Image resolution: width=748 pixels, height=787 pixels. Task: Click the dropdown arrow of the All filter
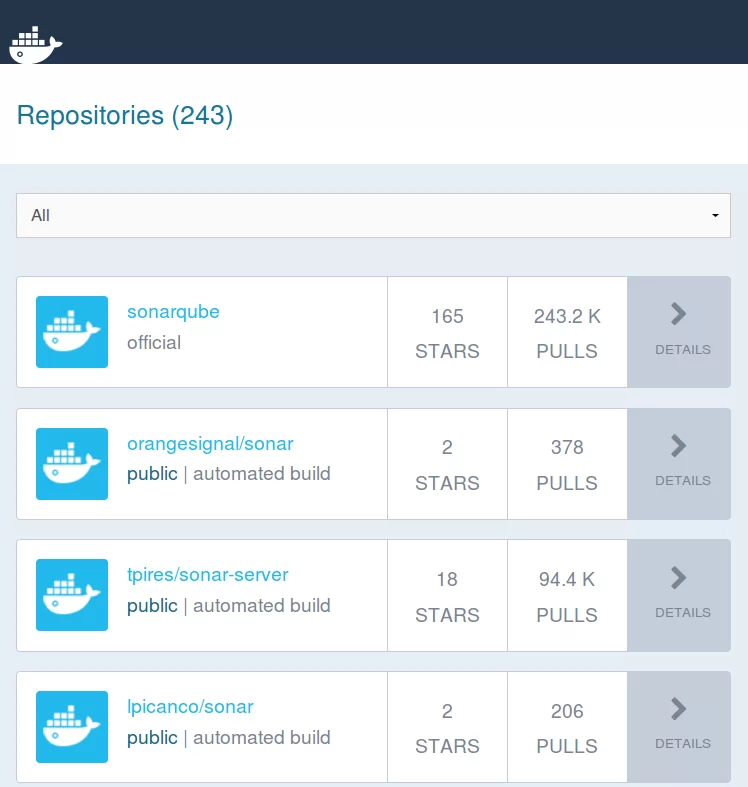tap(715, 215)
